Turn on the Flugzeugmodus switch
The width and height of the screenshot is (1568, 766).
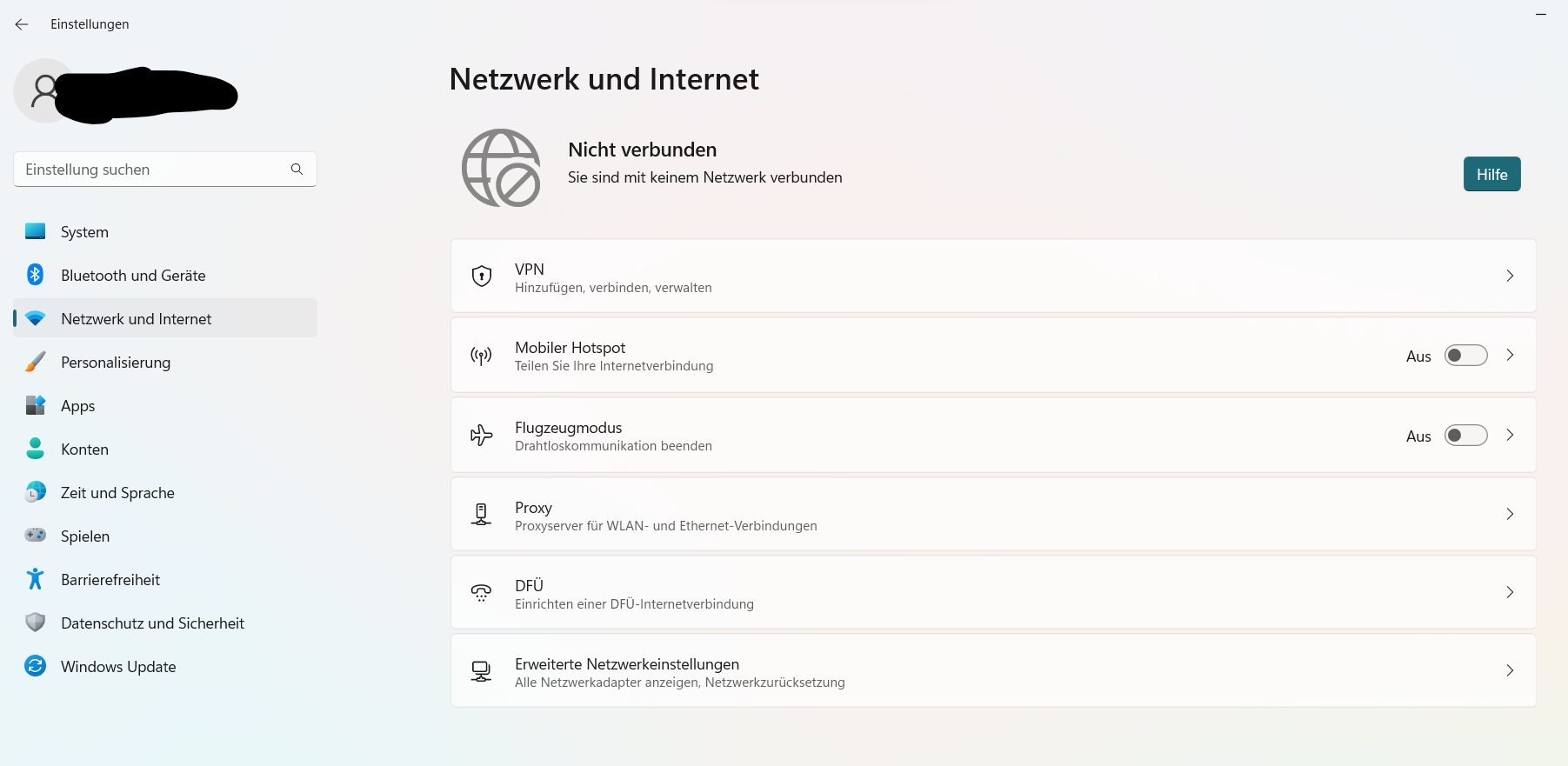point(1466,436)
